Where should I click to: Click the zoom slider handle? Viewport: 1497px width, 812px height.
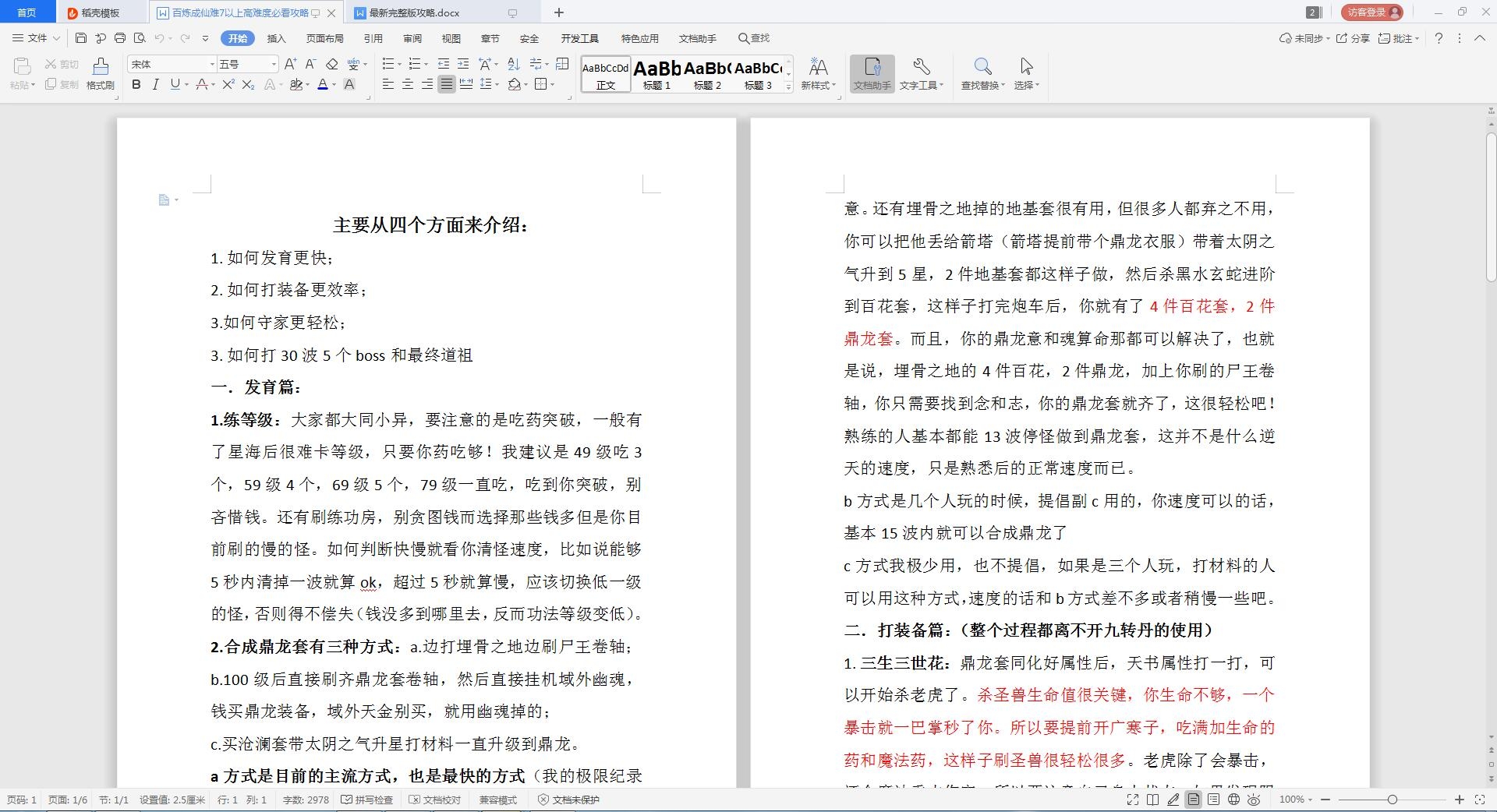click(x=1392, y=800)
